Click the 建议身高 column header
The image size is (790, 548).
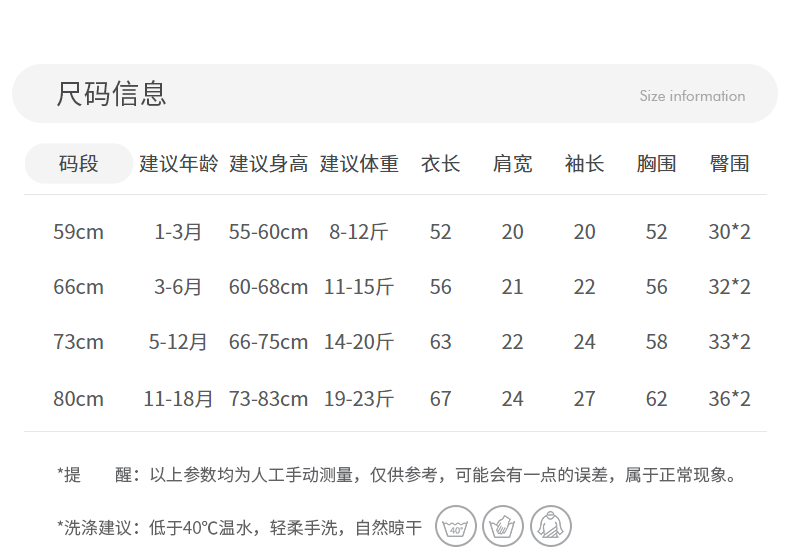coord(269,164)
